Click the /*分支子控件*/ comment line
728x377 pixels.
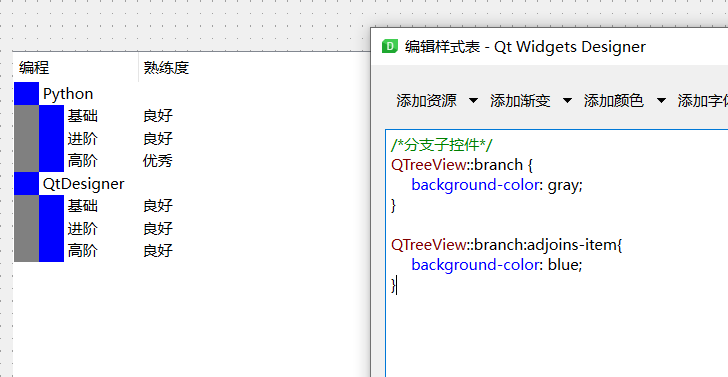[x=442, y=145]
